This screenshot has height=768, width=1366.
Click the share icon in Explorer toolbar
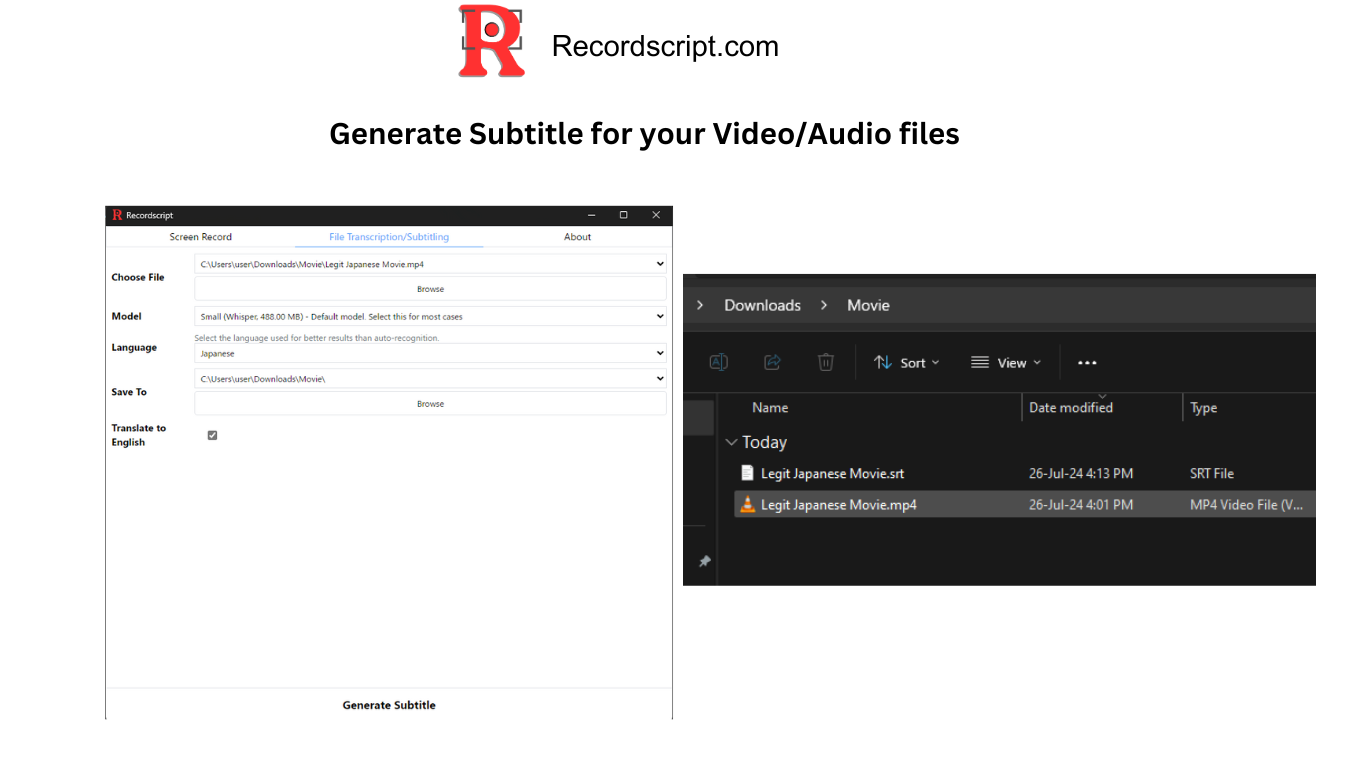click(772, 362)
